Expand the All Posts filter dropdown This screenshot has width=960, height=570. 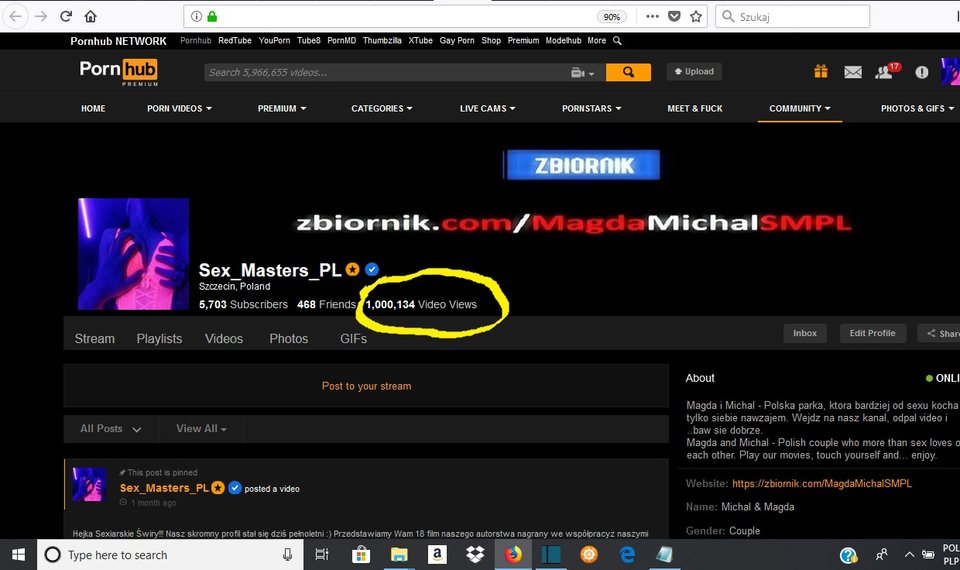[x=111, y=429]
